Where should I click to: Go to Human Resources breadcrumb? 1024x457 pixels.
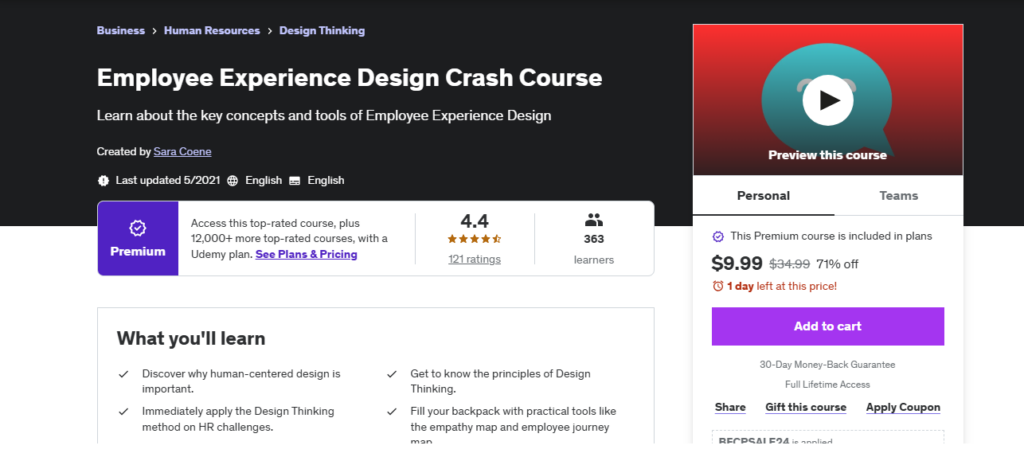(212, 31)
